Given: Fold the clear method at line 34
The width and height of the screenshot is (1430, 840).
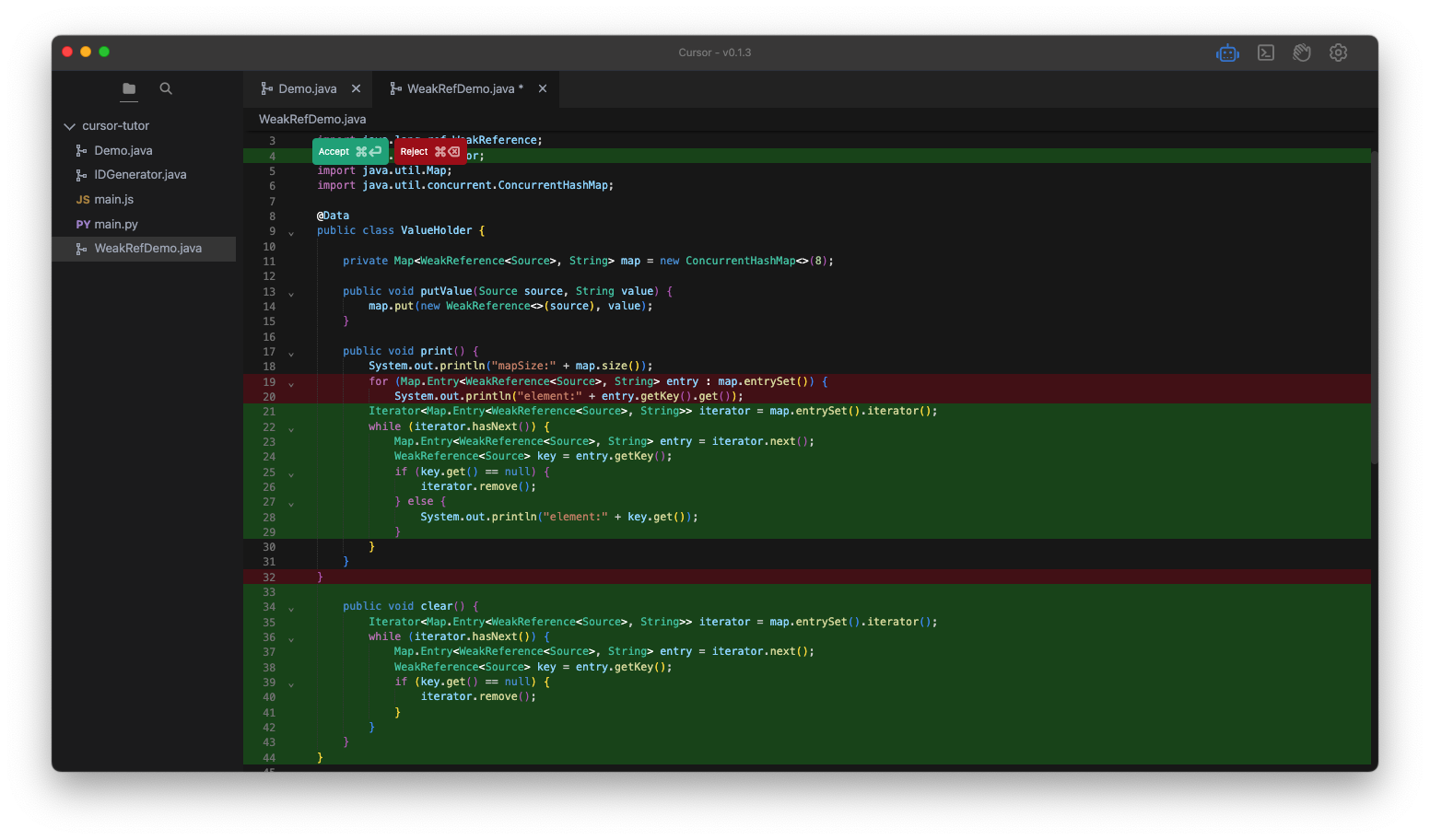Looking at the screenshot, I should (x=291, y=608).
